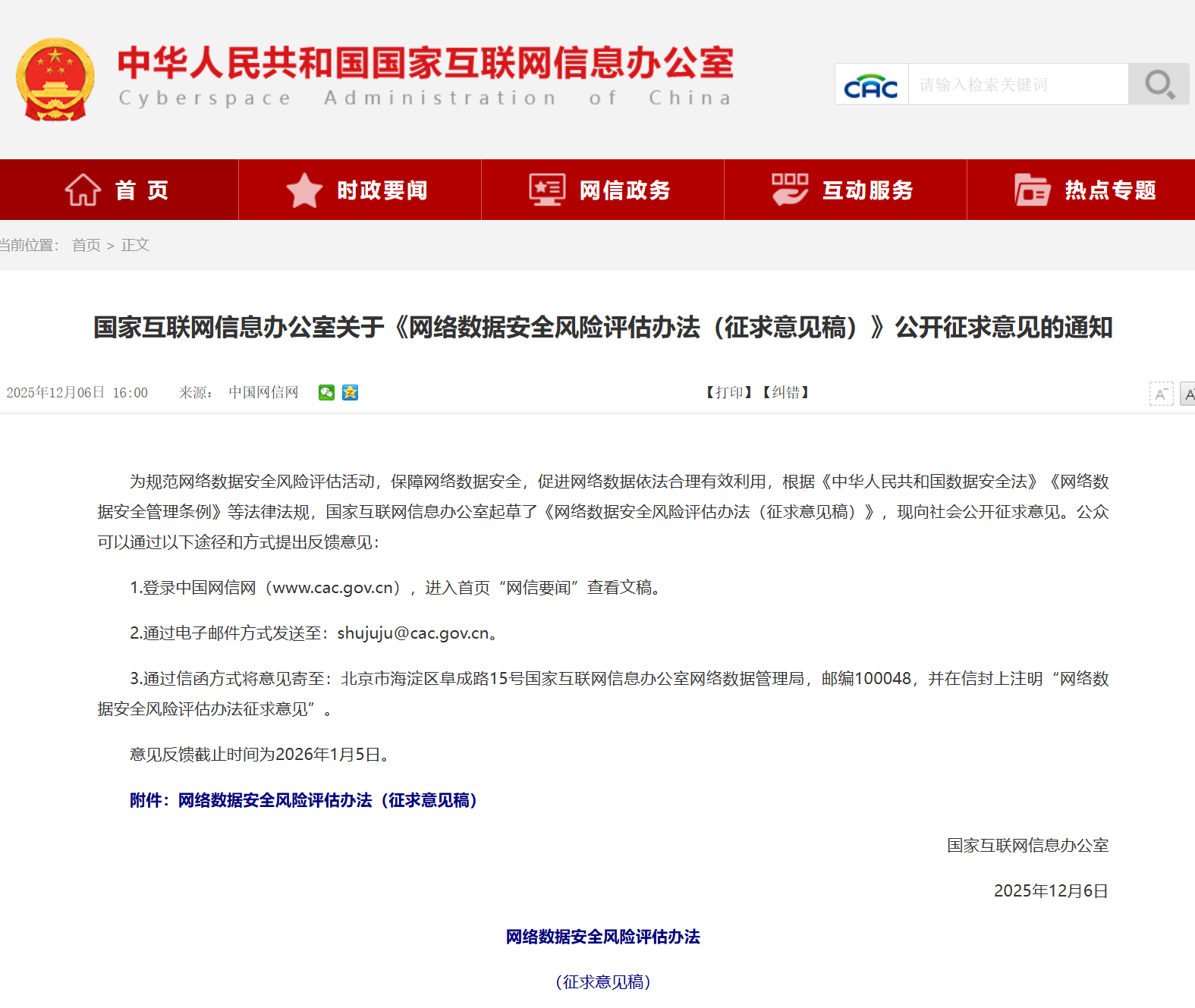Image resolution: width=1195 pixels, height=1008 pixels.
Task: Click the magnifier search button
Action: [x=1159, y=84]
